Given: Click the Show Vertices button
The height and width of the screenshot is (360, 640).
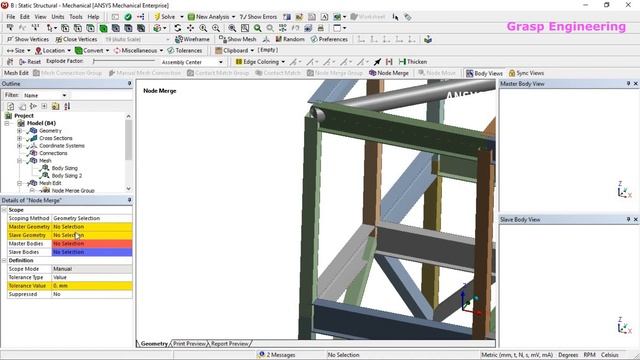Looking at the screenshot, I should point(28,39).
